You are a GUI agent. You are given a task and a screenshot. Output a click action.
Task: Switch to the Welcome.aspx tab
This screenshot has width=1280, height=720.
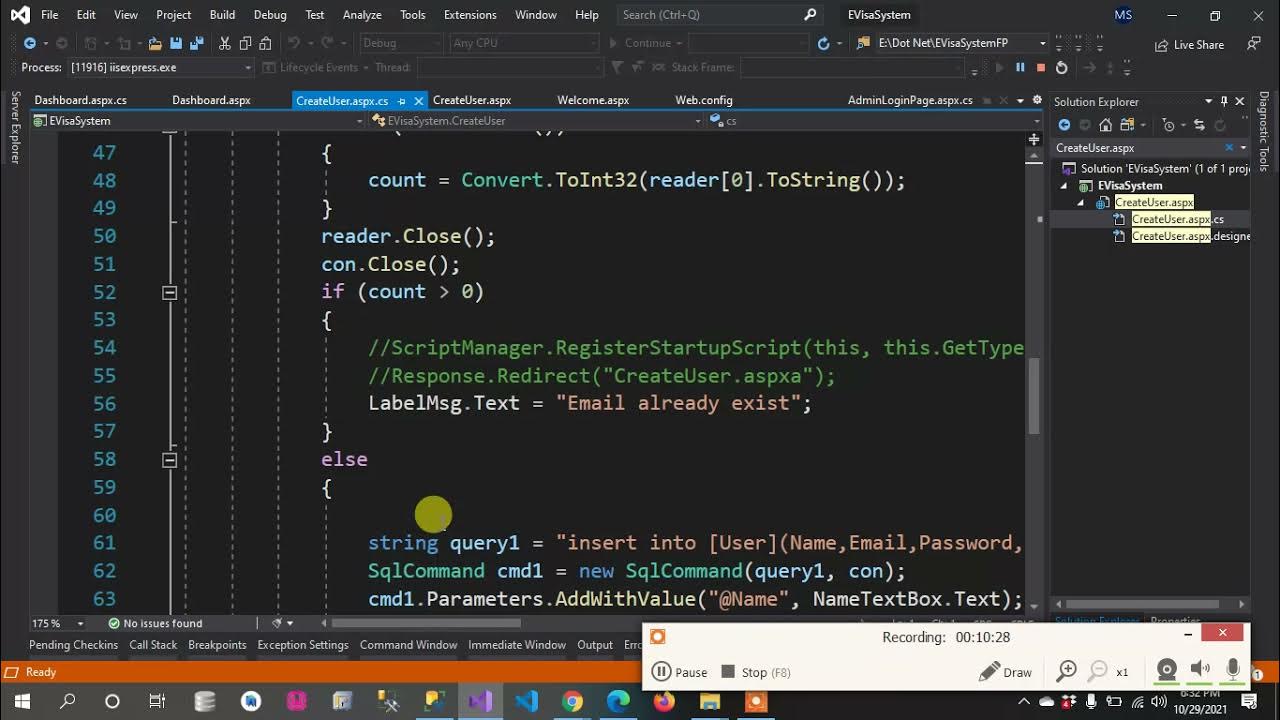click(593, 100)
